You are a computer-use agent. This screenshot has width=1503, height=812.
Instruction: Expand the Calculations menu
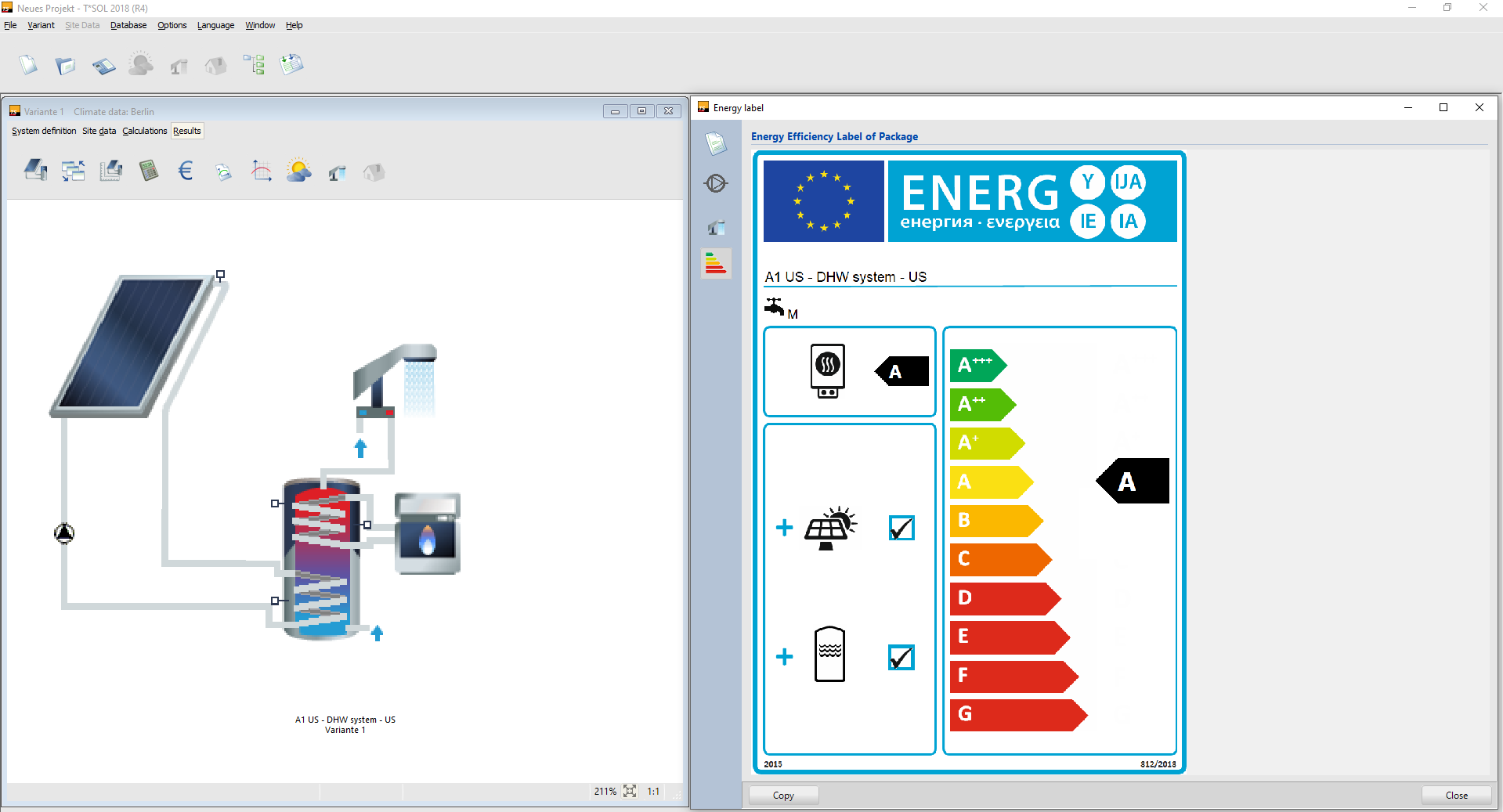click(144, 131)
